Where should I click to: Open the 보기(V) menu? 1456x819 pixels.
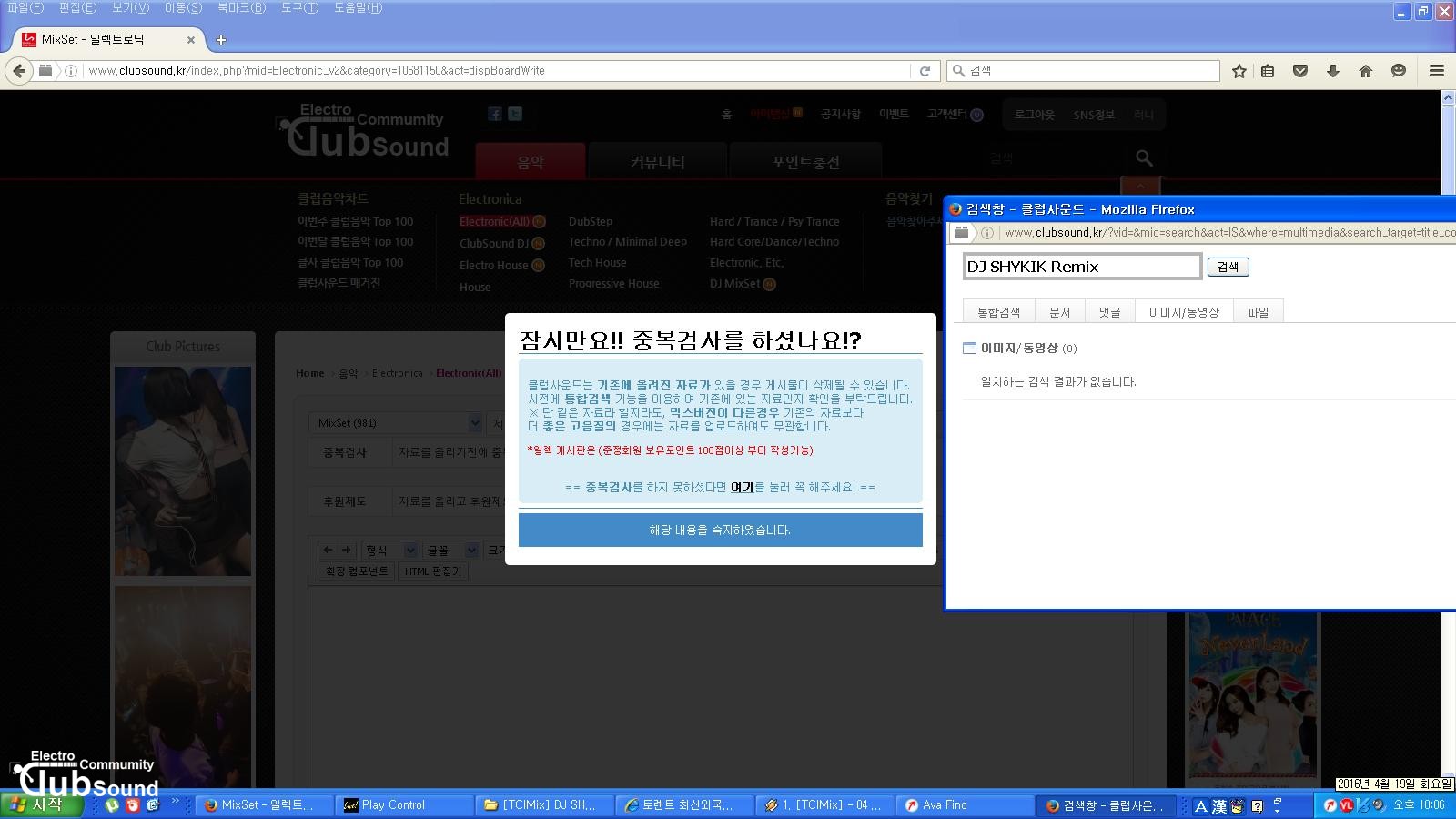click(130, 8)
